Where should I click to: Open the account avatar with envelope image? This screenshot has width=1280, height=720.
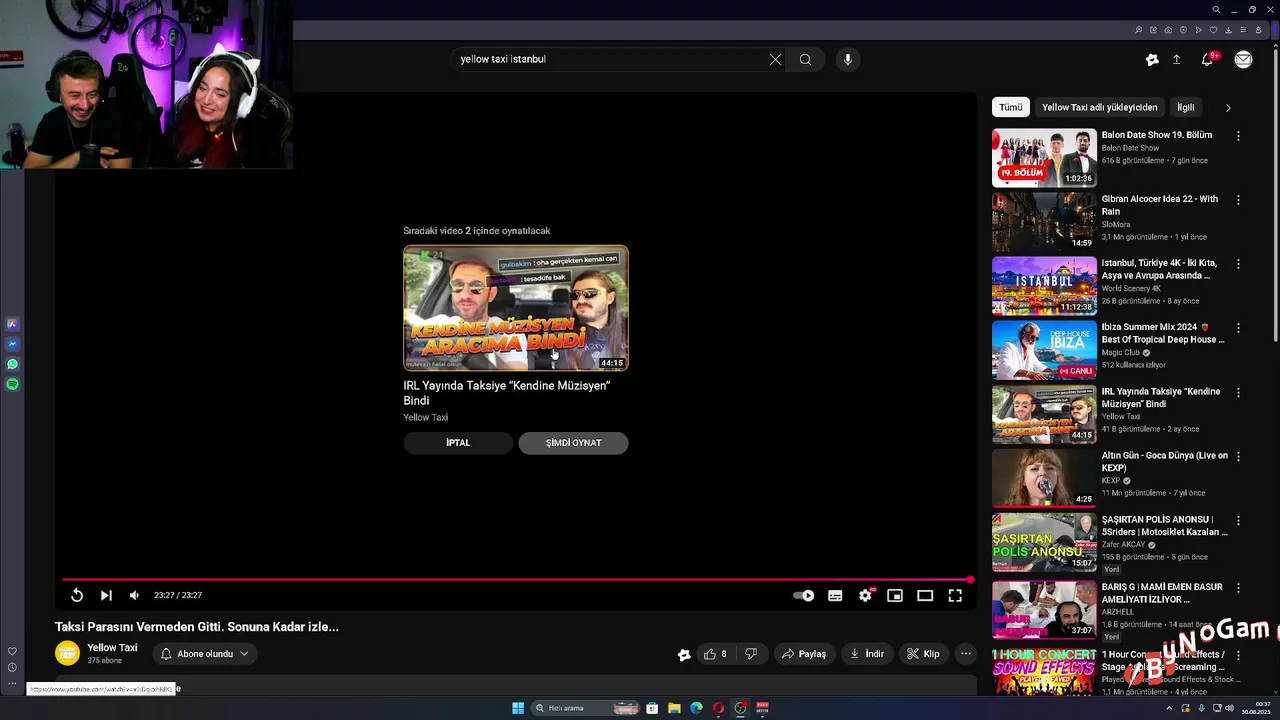1243,59
